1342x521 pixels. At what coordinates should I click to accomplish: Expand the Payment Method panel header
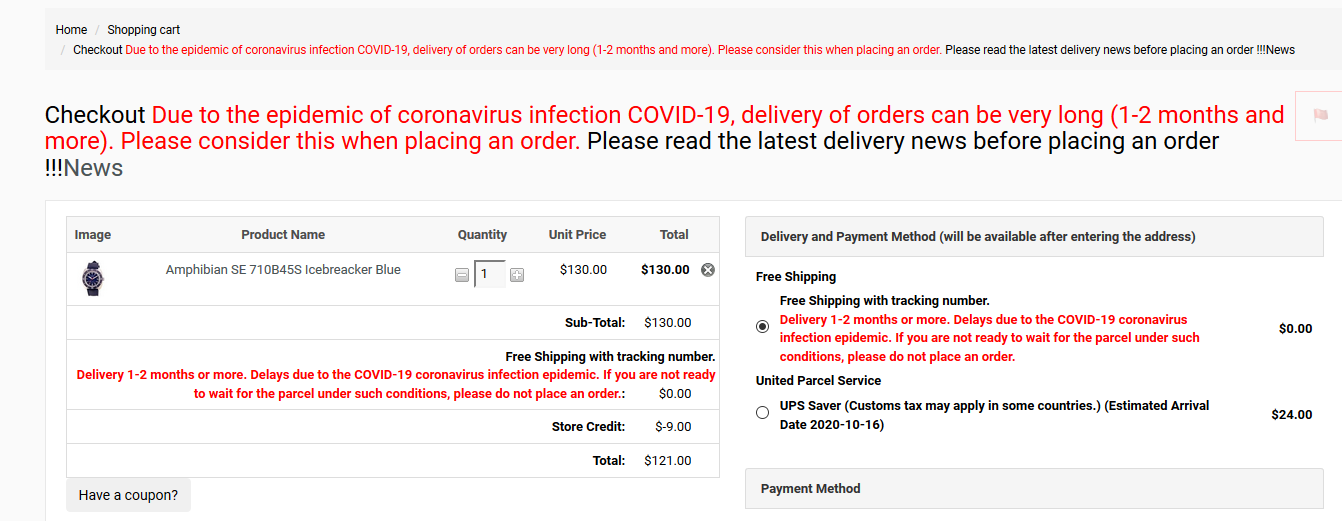[1034, 489]
